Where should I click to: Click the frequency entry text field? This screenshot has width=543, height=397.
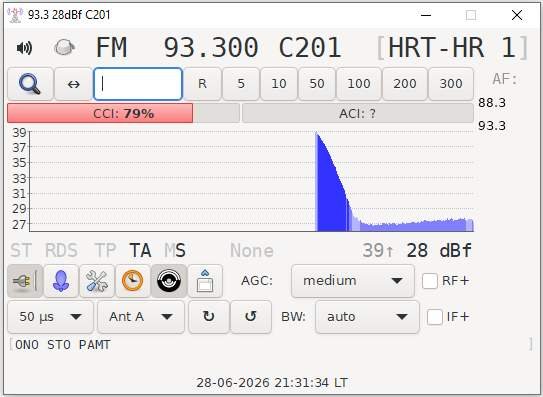(138, 84)
